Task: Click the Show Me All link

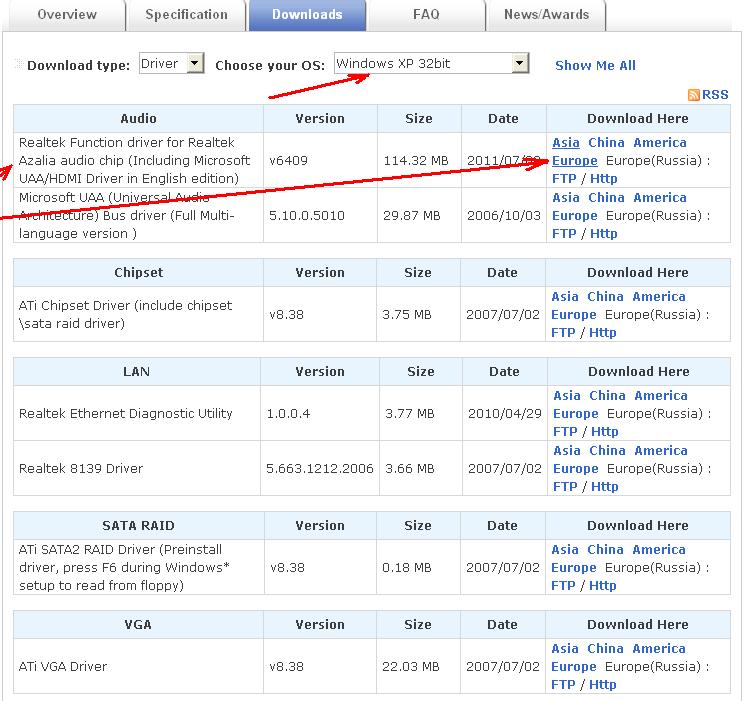Action: pos(595,66)
